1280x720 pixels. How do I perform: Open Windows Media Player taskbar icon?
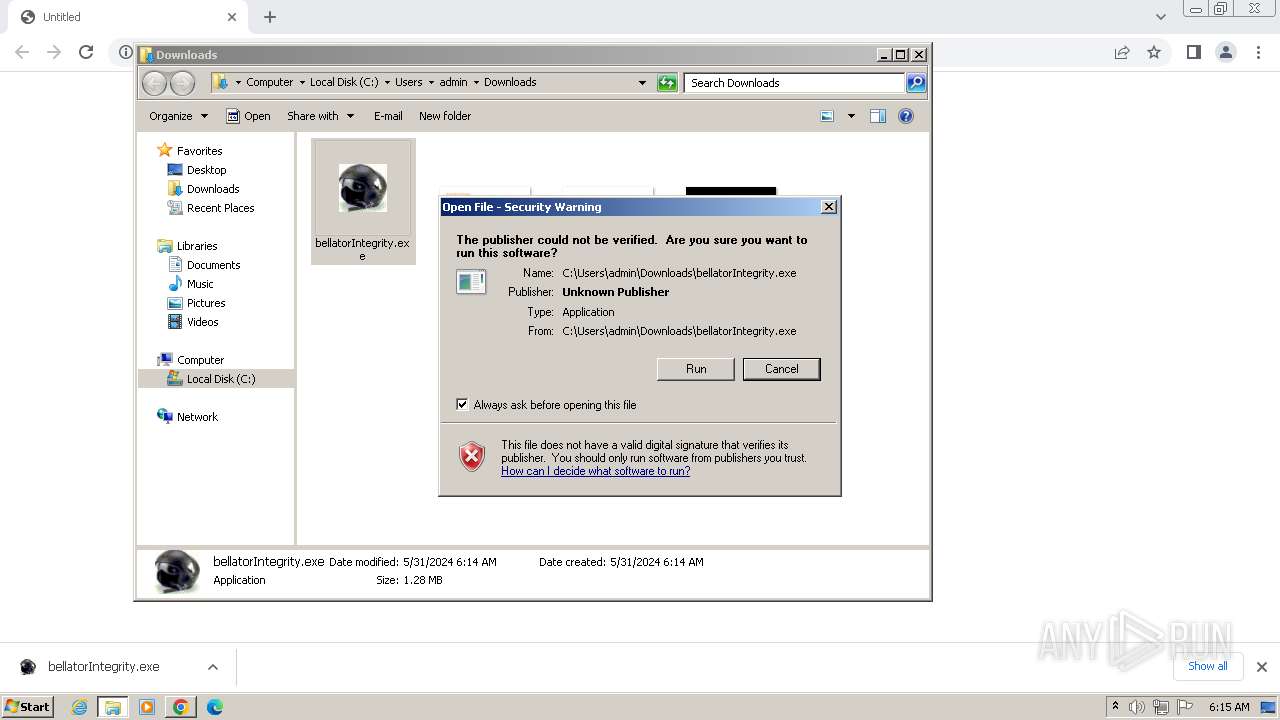point(147,707)
